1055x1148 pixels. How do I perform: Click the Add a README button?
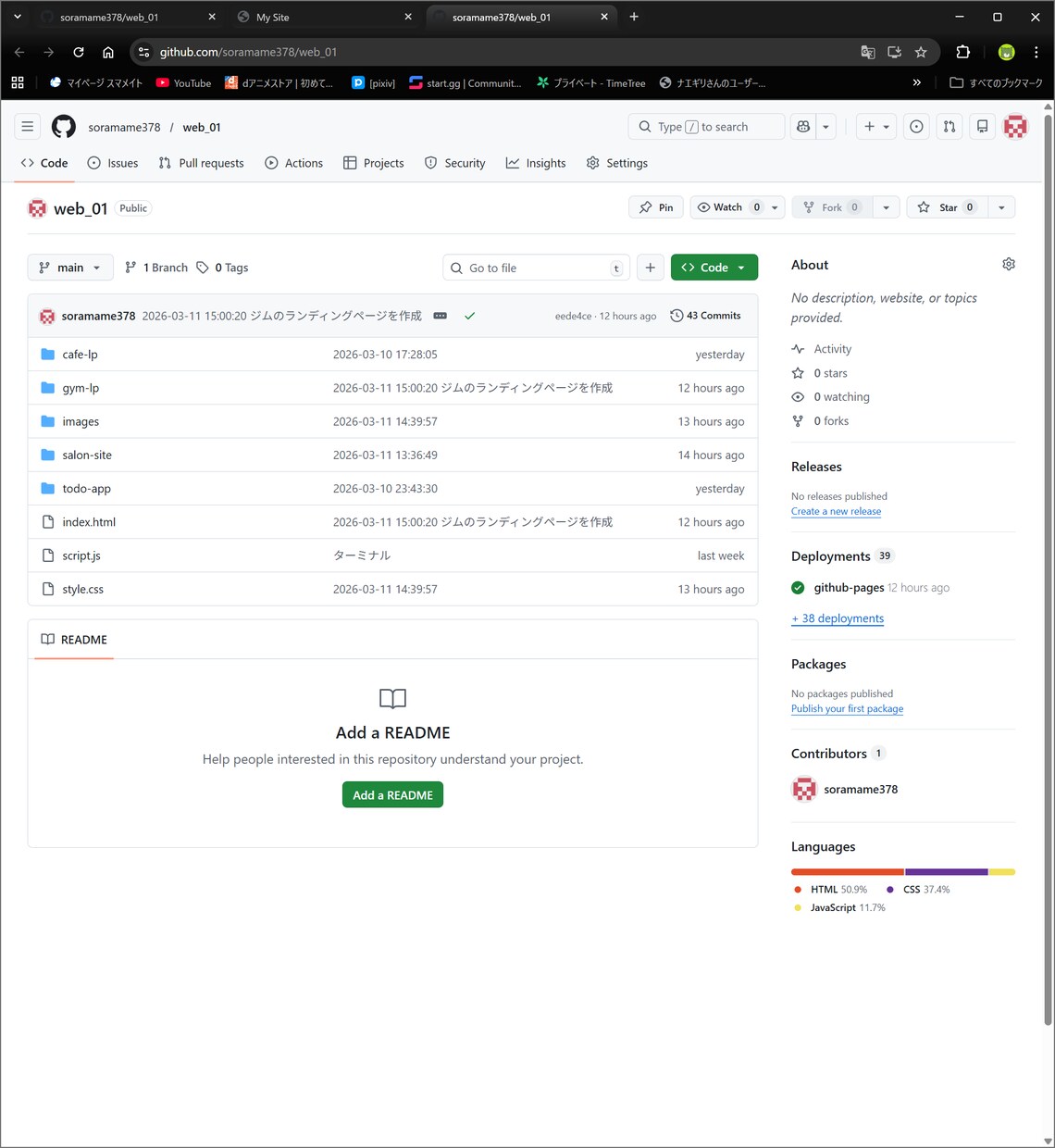tap(392, 795)
